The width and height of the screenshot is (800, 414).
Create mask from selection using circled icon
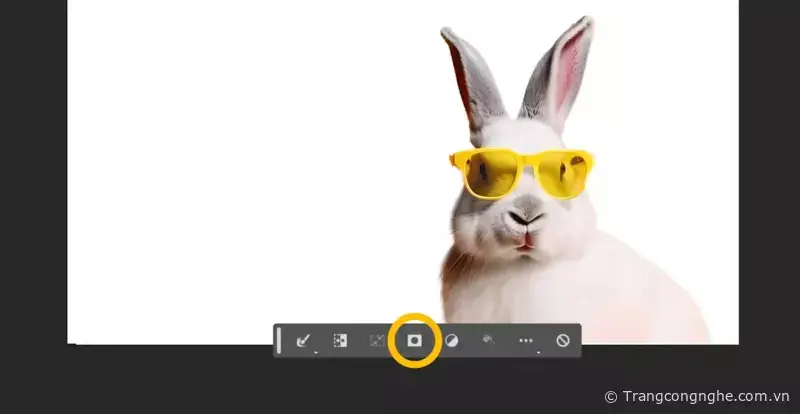(x=414, y=341)
